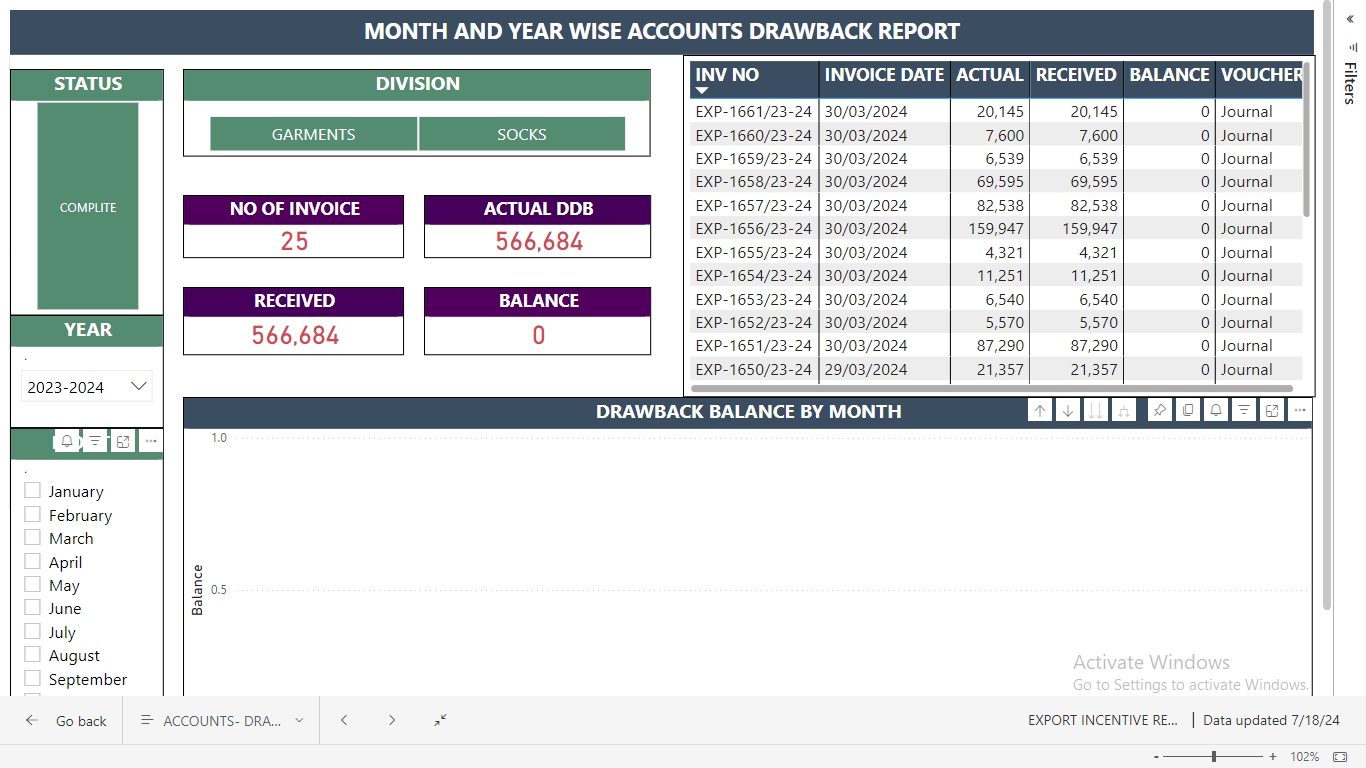Sort table by INVOICE DATE column header

pos(884,75)
